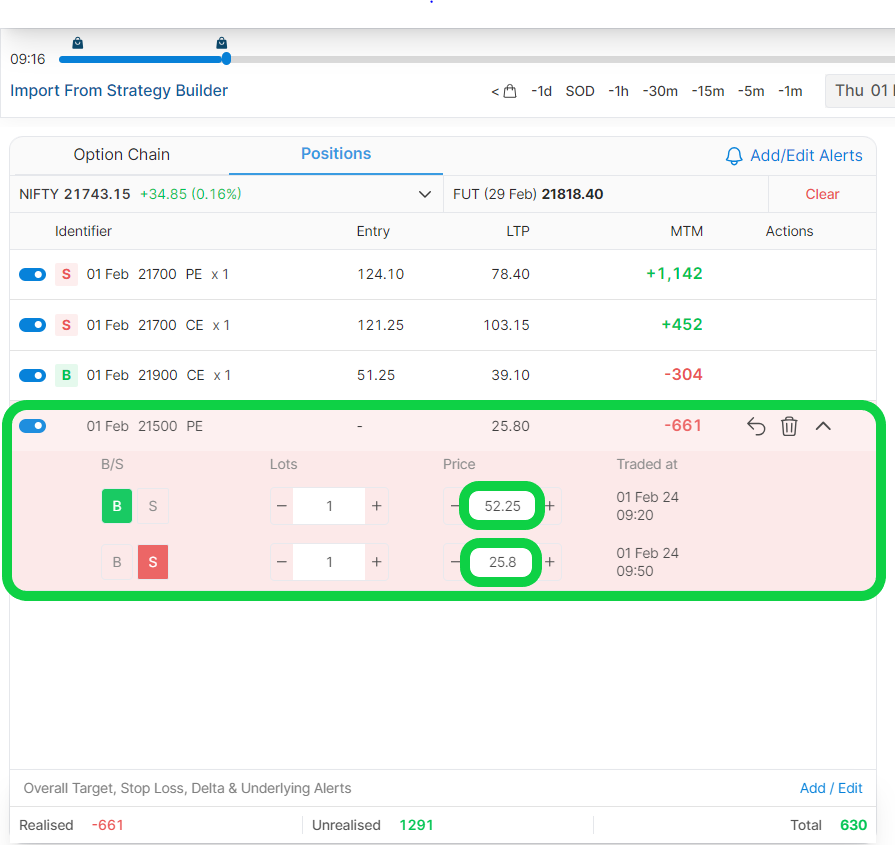Image resolution: width=895 pixels, height=845 pixels.
Task: Click the Clear button
Action: (822, 194)
